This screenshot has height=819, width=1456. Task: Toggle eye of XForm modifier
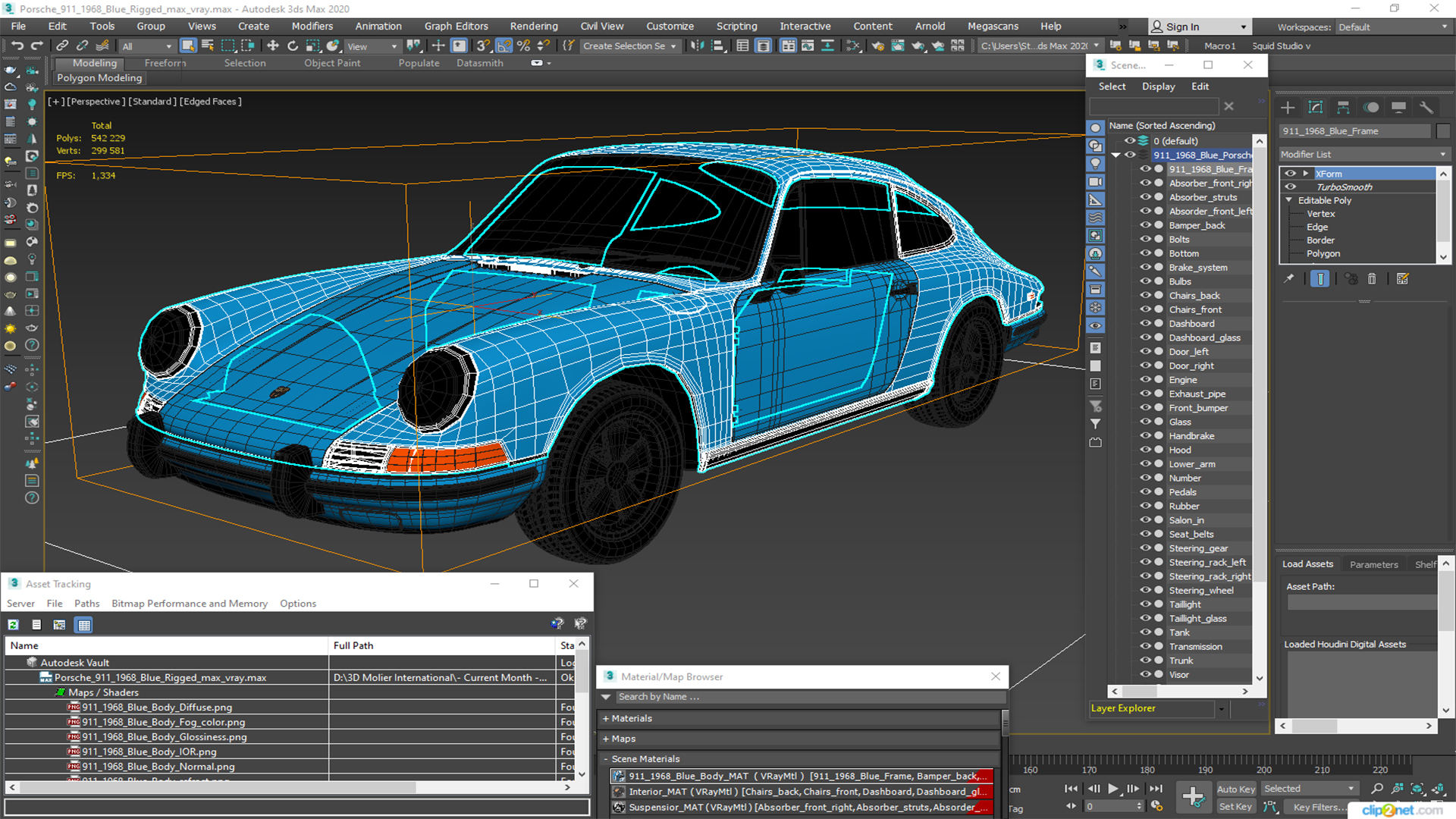(1290, 174)
